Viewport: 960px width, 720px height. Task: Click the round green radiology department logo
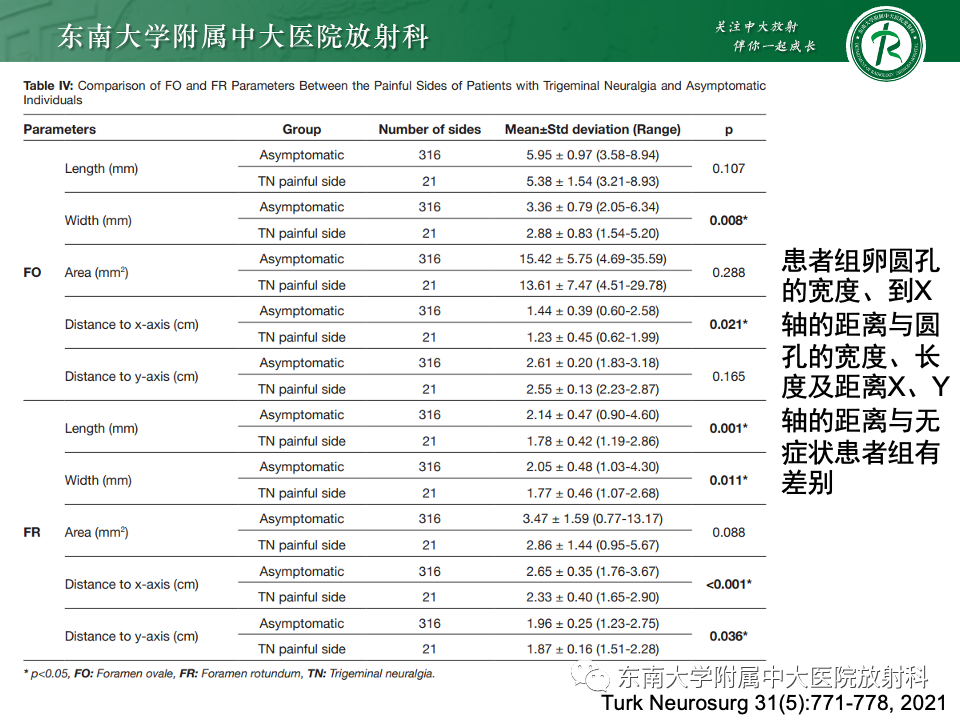click(x=885, y=44)
